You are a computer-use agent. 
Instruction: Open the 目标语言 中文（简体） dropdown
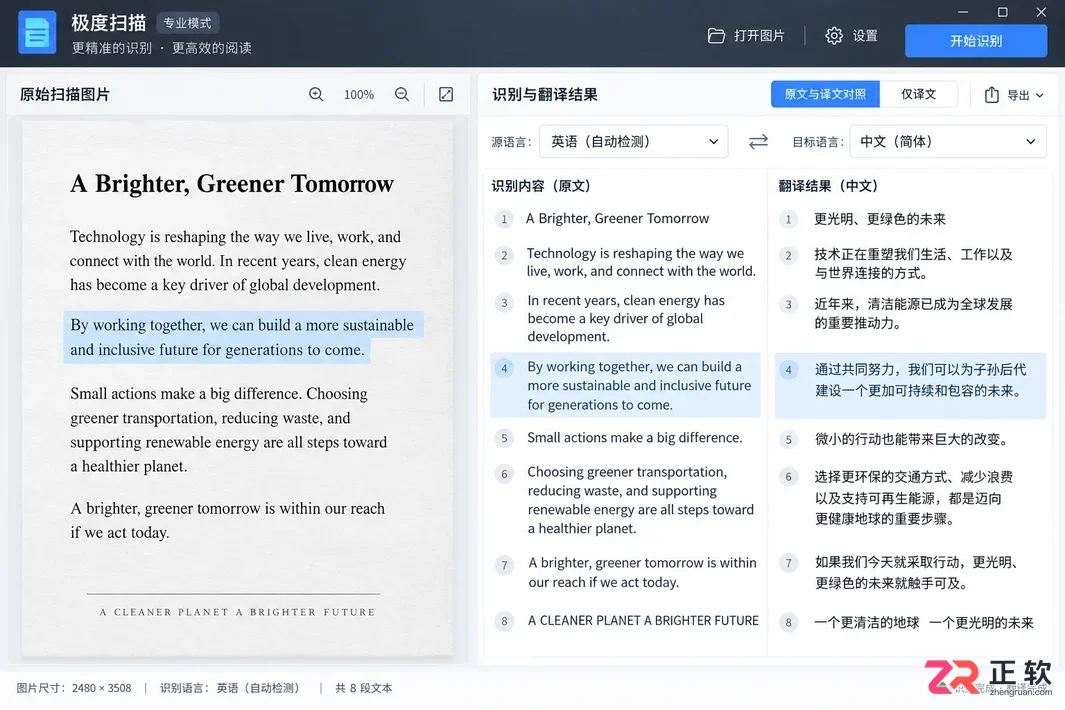tap(947, 141)
